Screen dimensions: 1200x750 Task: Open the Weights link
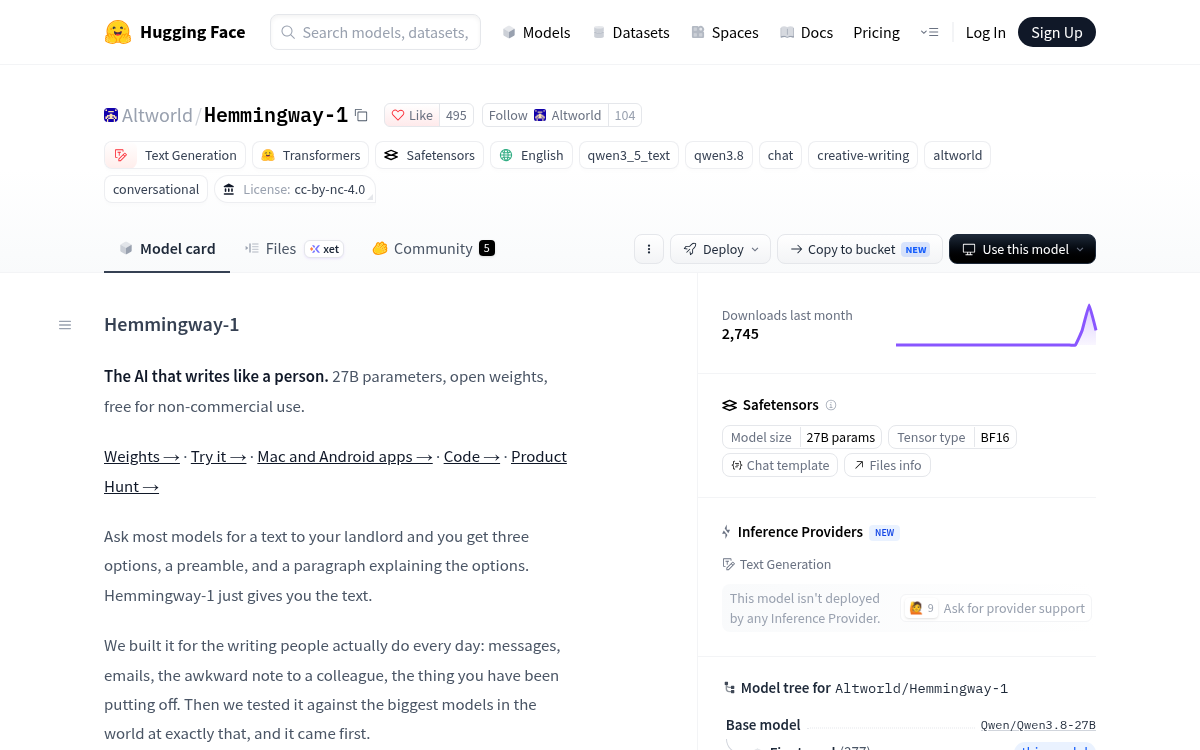click(x=142, y=457)
